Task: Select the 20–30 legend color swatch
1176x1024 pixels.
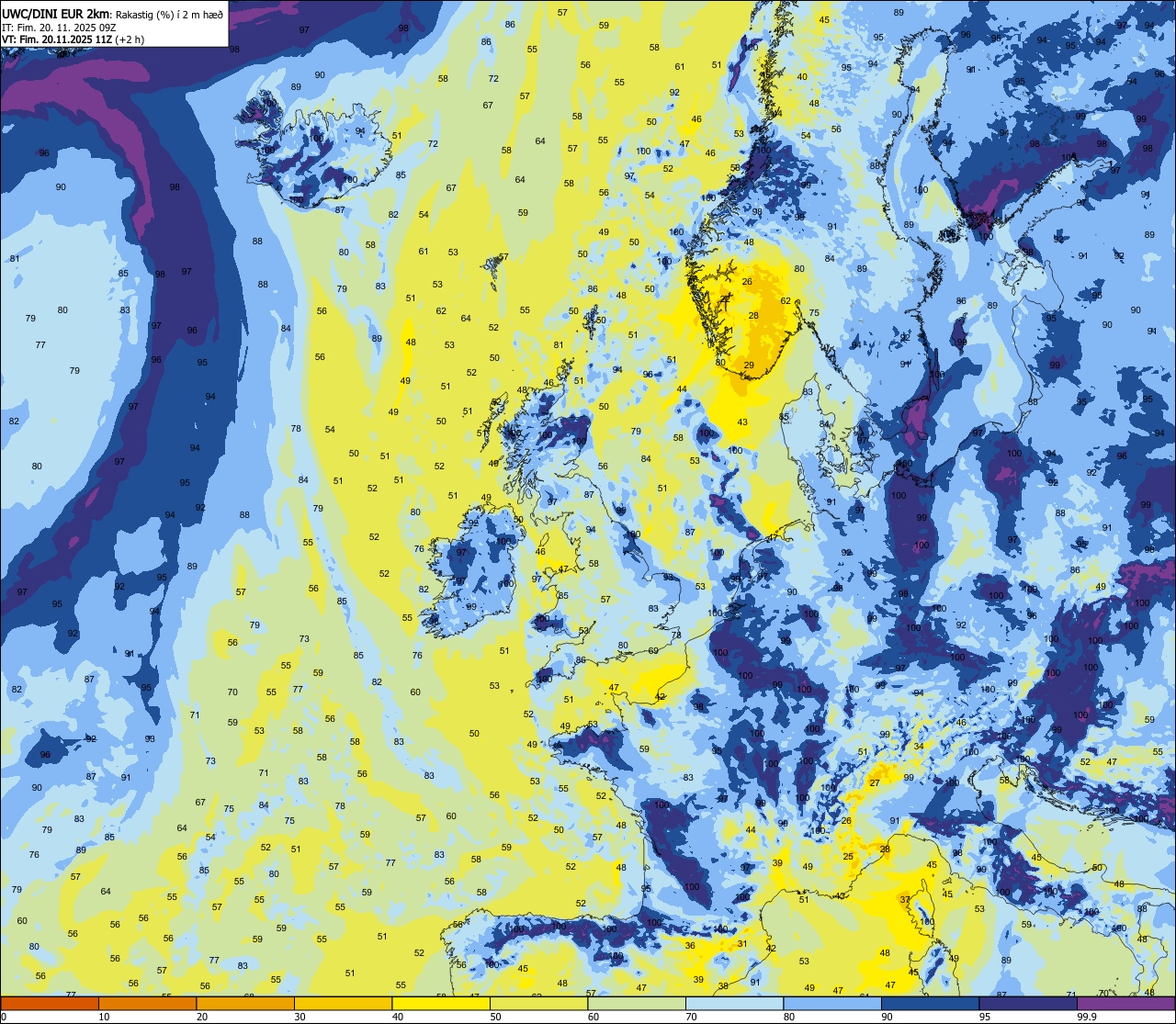Action: click(245, 1003)
